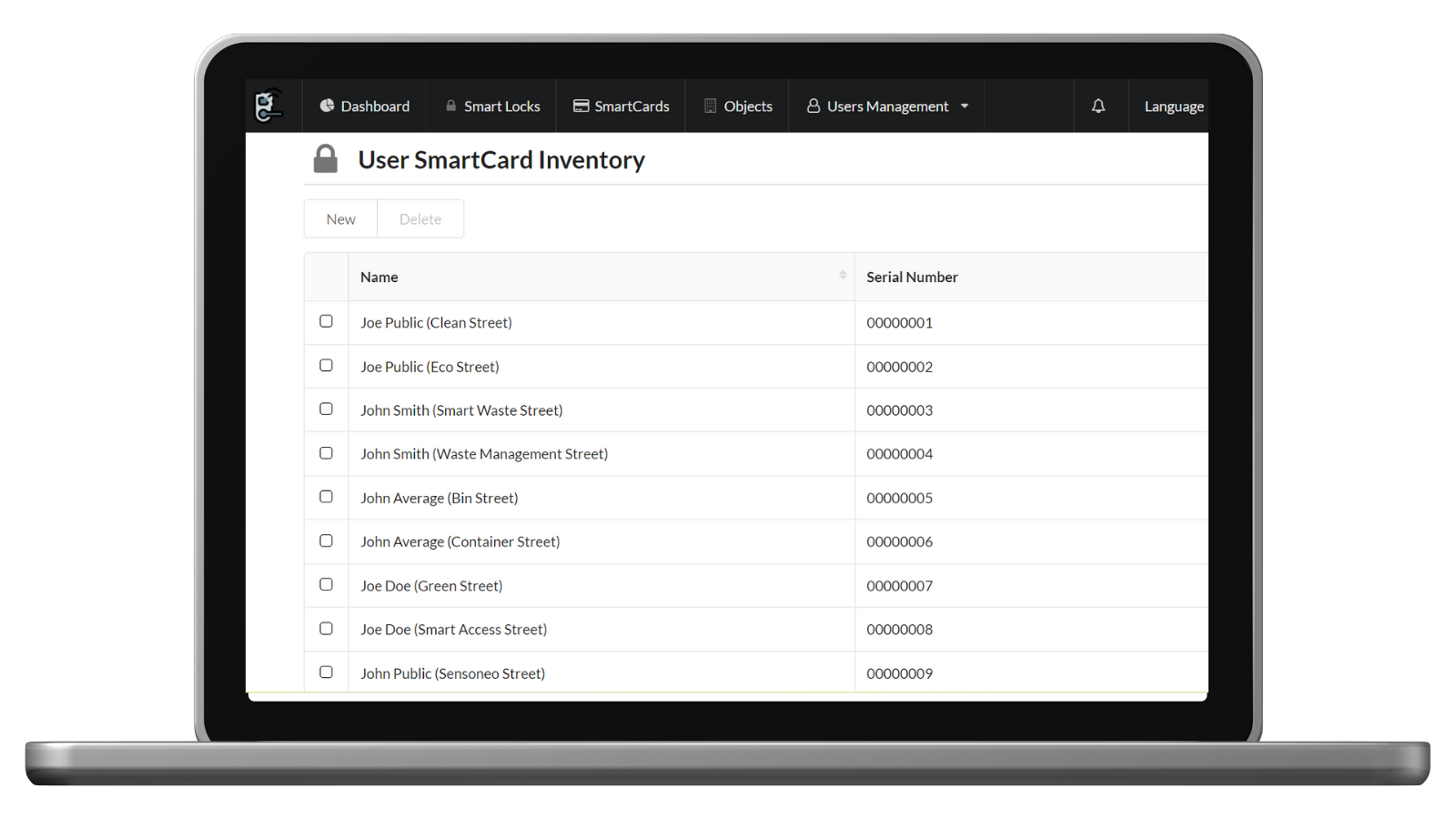Click the Serial Number column header
The height and width of the screenshot is (819, 1456).
pos(912,278)
